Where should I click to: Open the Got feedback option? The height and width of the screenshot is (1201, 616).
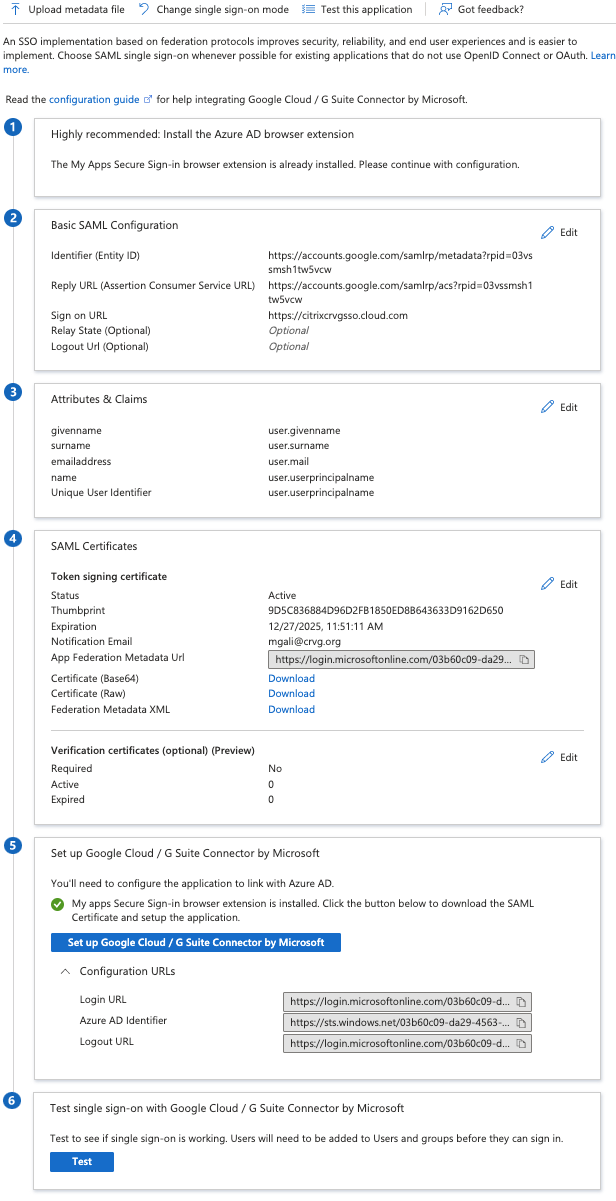coord(480,9)
